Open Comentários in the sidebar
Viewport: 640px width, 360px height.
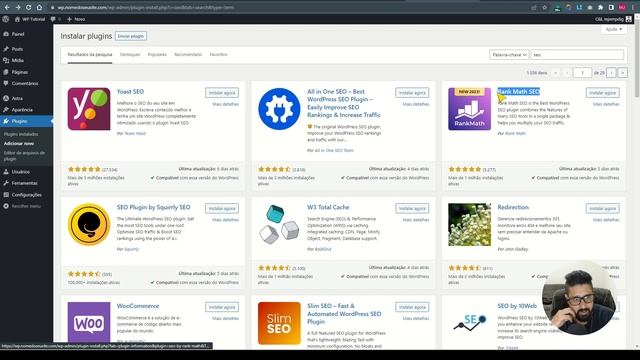tap(24, 83)
